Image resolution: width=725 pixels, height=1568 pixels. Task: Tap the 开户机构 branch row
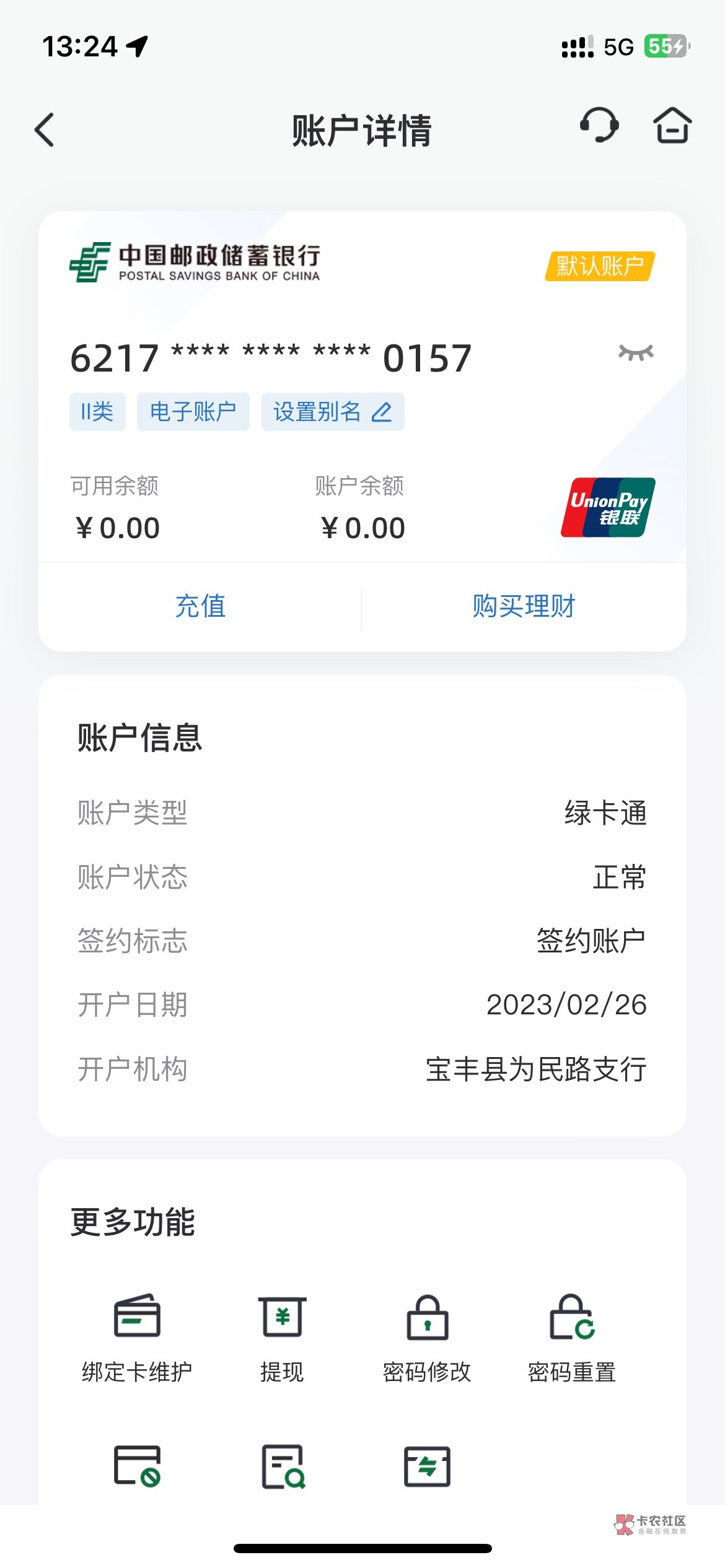pyautogui.click(x=362, y=1069)
